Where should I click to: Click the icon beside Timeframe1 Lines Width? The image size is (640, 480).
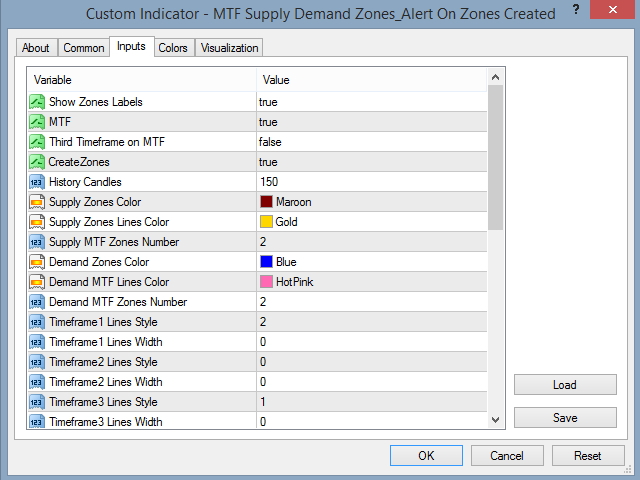click(37, 342)
